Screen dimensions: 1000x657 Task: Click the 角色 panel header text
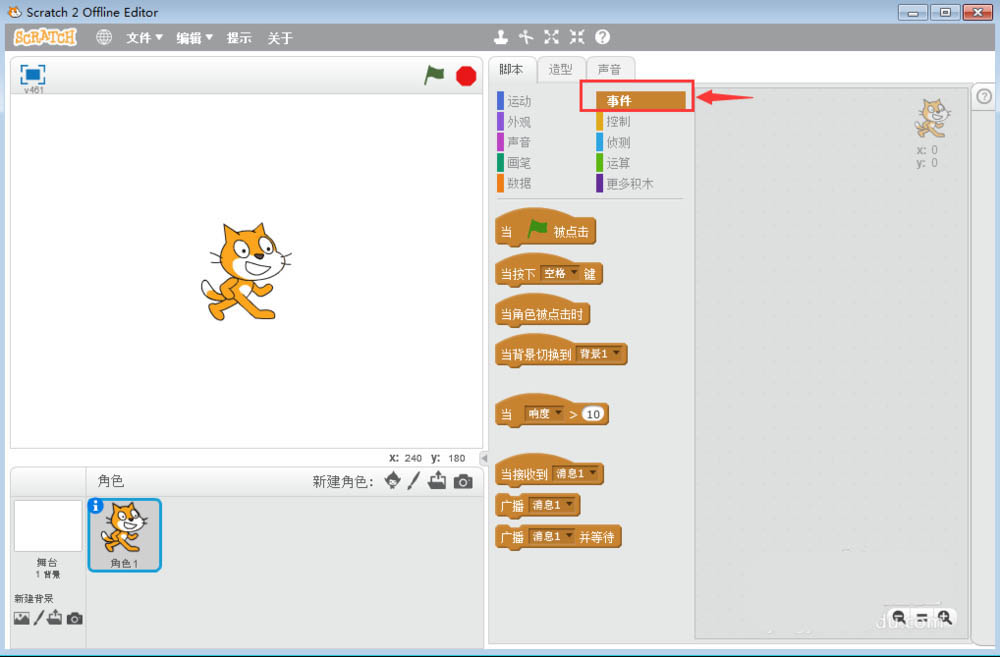click(x=110, y=480)
